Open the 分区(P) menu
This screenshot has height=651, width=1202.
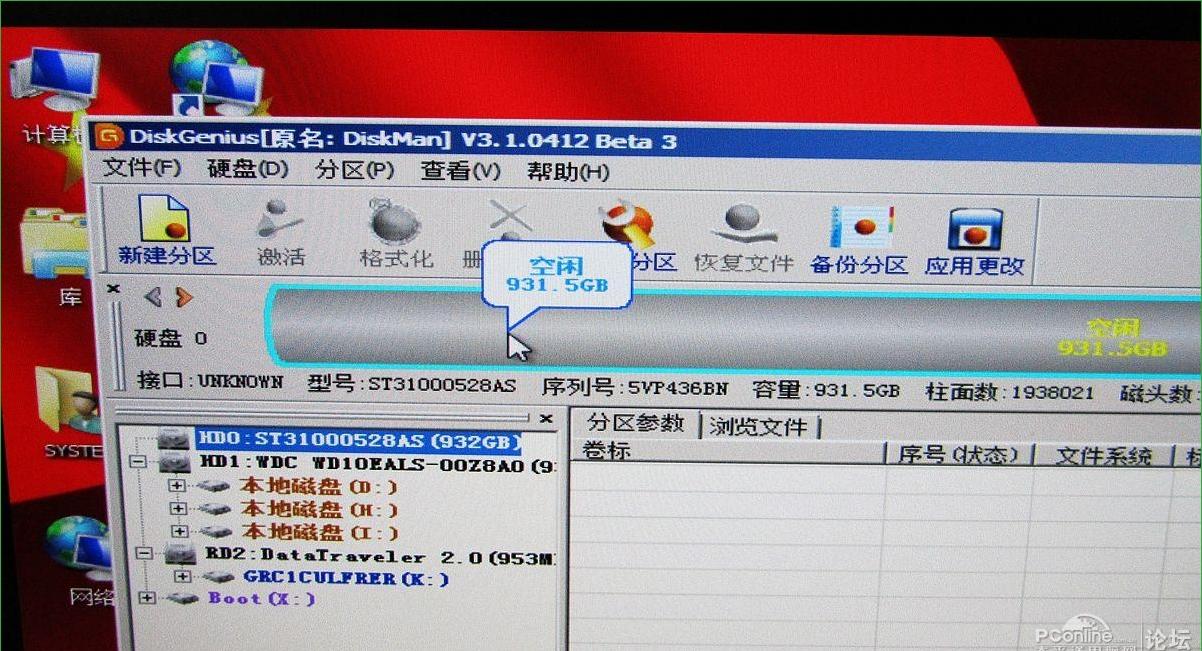click(x=354, y=170)
